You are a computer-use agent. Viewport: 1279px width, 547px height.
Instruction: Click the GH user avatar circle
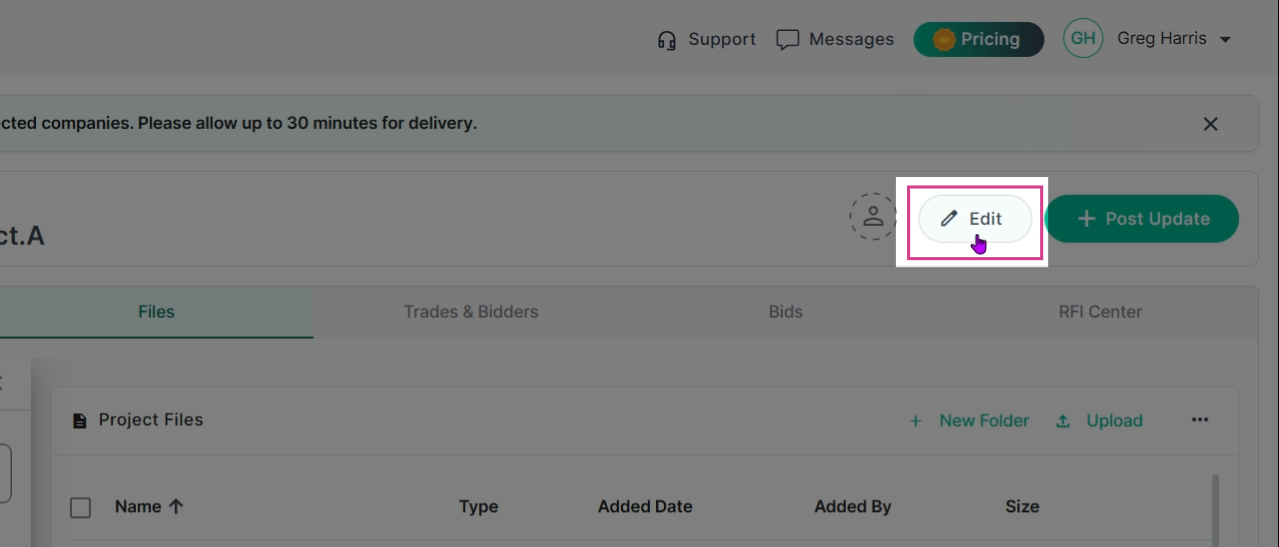(x=1083, y=39)
